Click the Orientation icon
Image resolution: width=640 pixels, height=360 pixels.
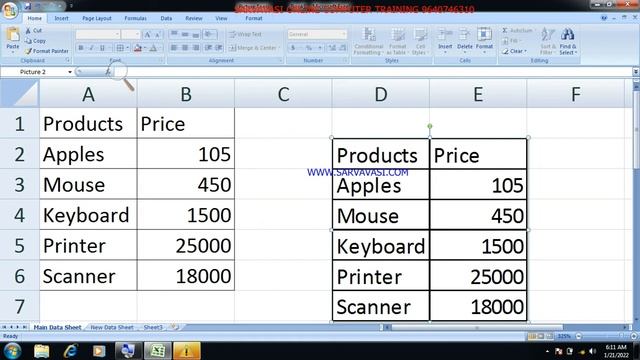click(210, 34)
